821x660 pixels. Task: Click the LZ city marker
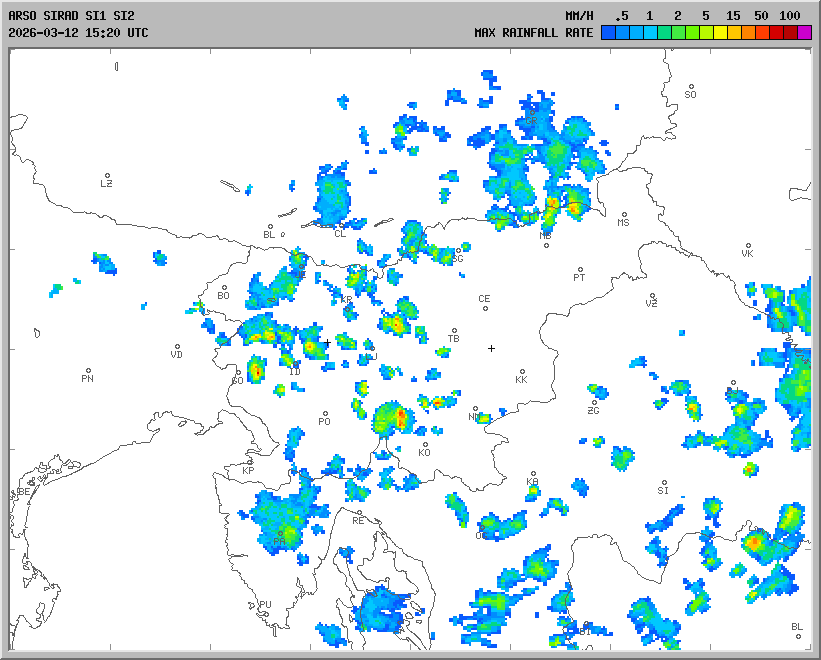click(108, 175)
